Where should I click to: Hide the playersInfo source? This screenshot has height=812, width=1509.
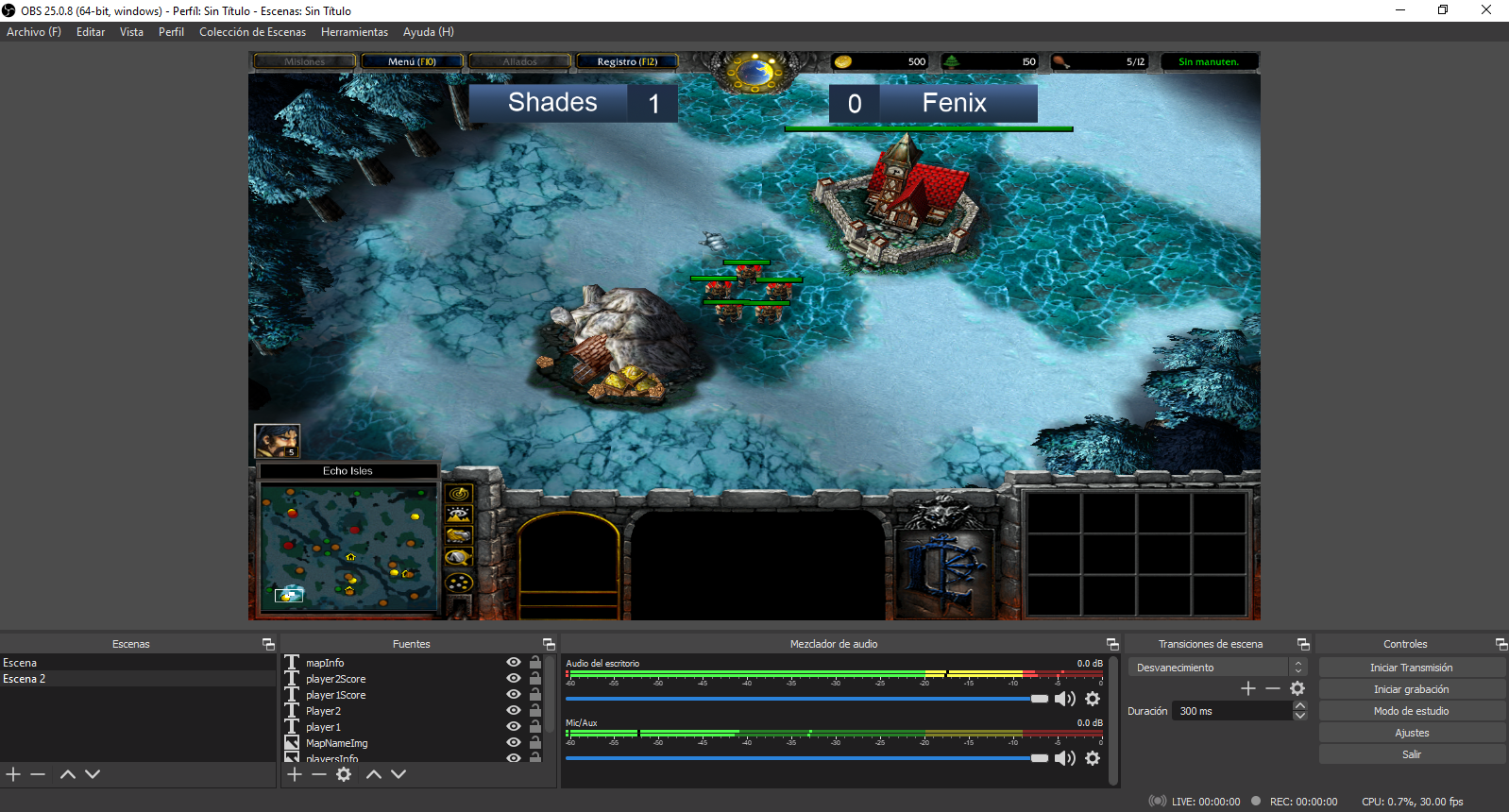pos(514,758)
